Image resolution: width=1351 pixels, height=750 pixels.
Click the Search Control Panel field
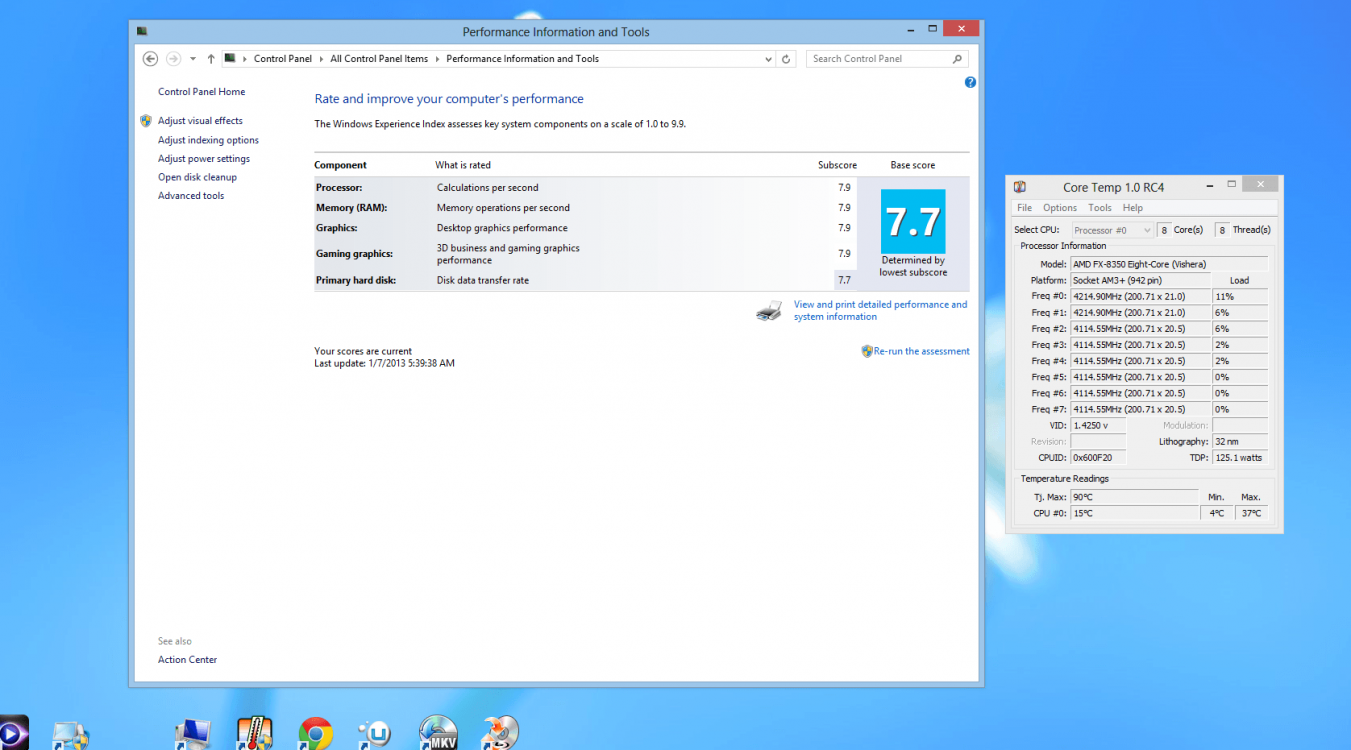tap(878, 59)
